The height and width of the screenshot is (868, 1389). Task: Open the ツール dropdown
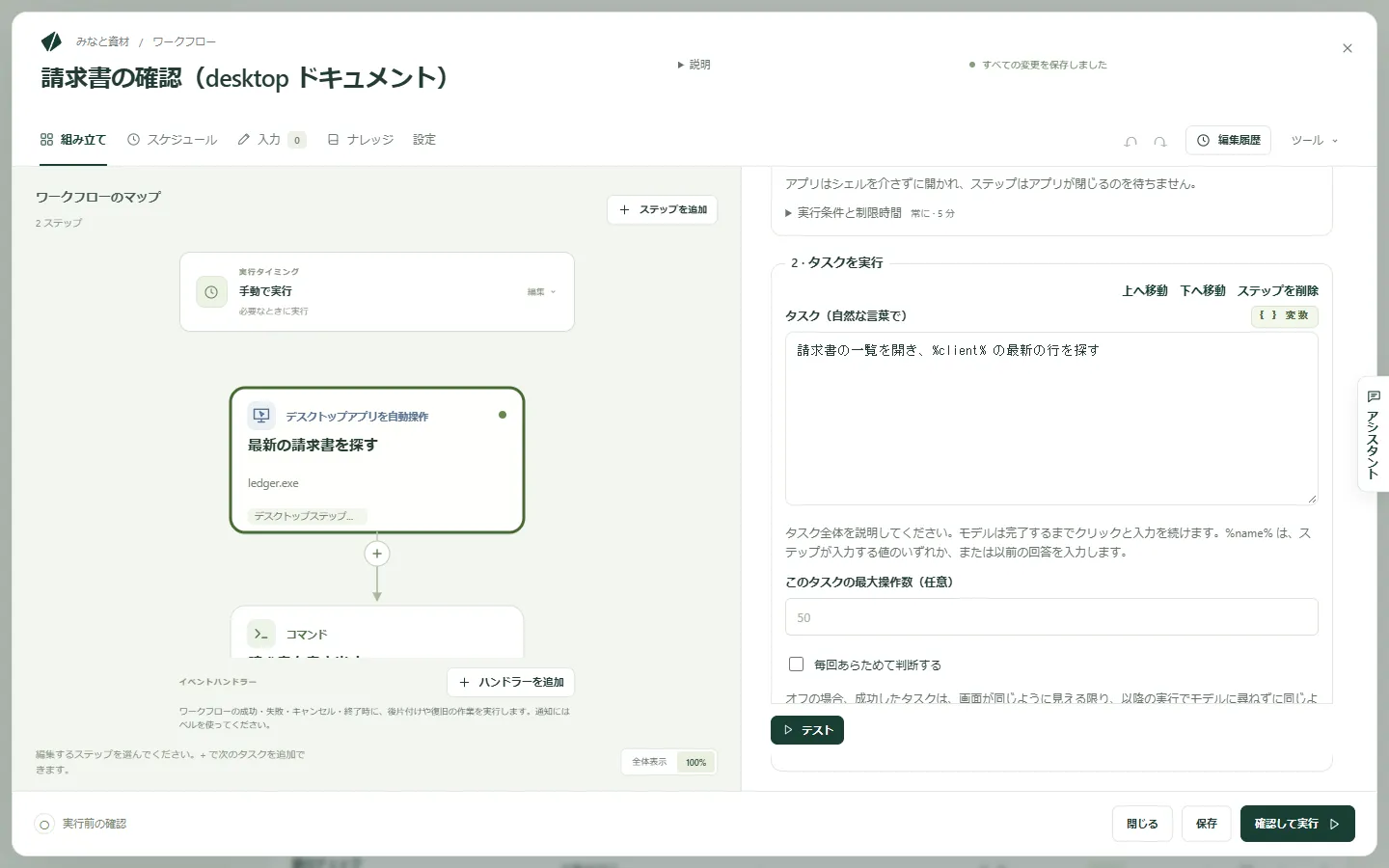click(x=1314, y=141)
